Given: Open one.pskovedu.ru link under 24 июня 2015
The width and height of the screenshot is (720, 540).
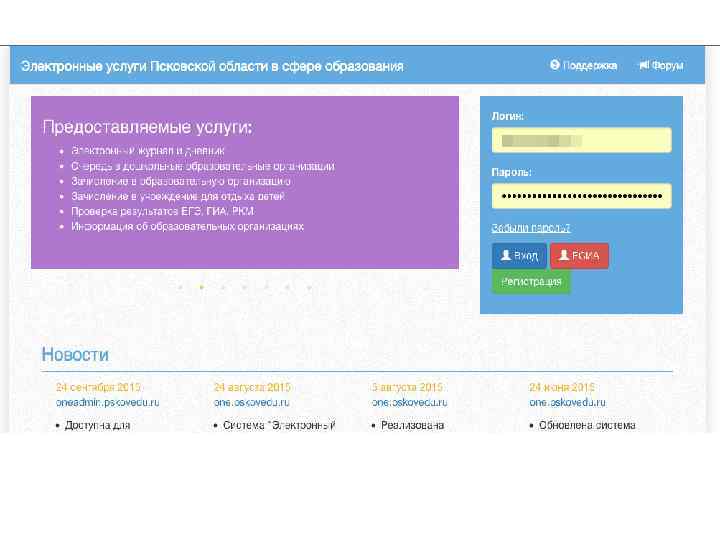Looking at the screenshot, I should pyautogui.click(x=568, y=403).
